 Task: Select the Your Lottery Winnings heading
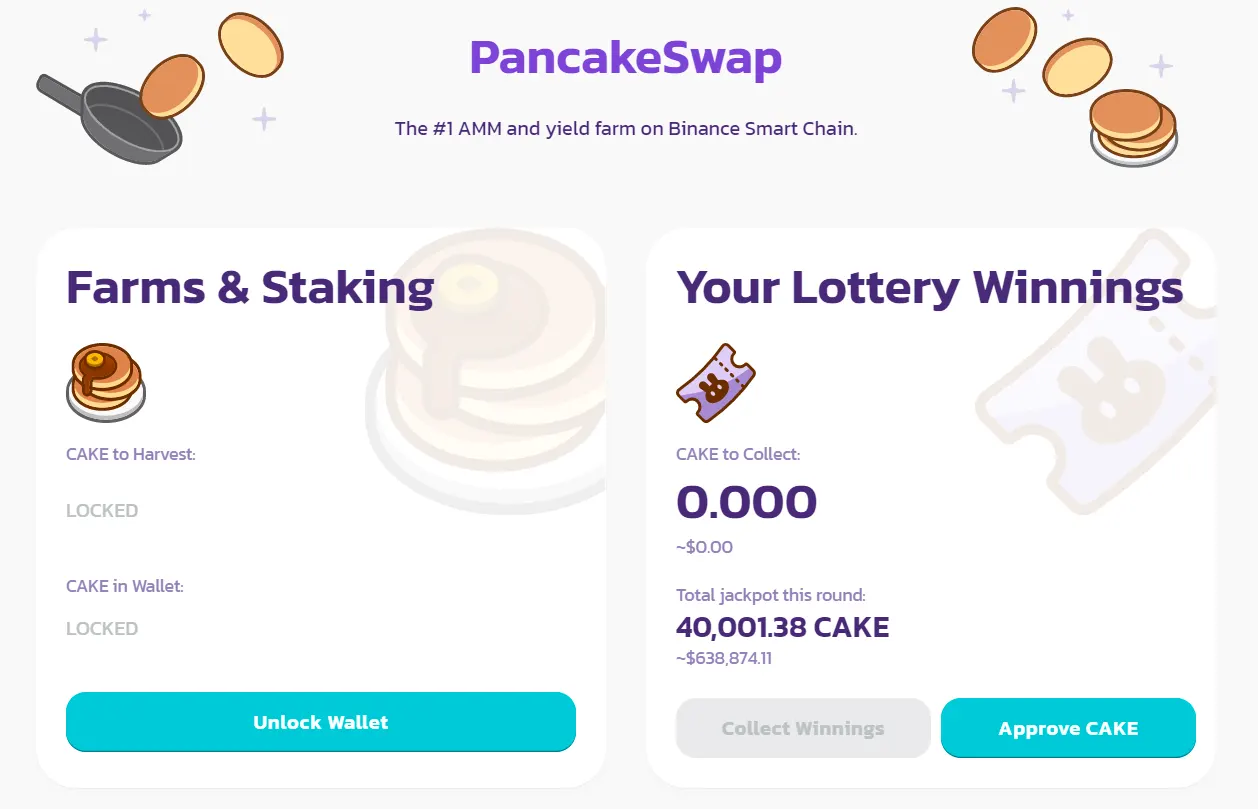[930, 287]
